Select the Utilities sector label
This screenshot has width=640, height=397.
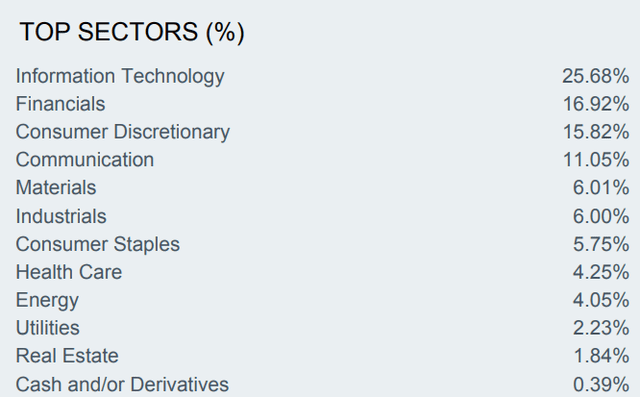47,328
